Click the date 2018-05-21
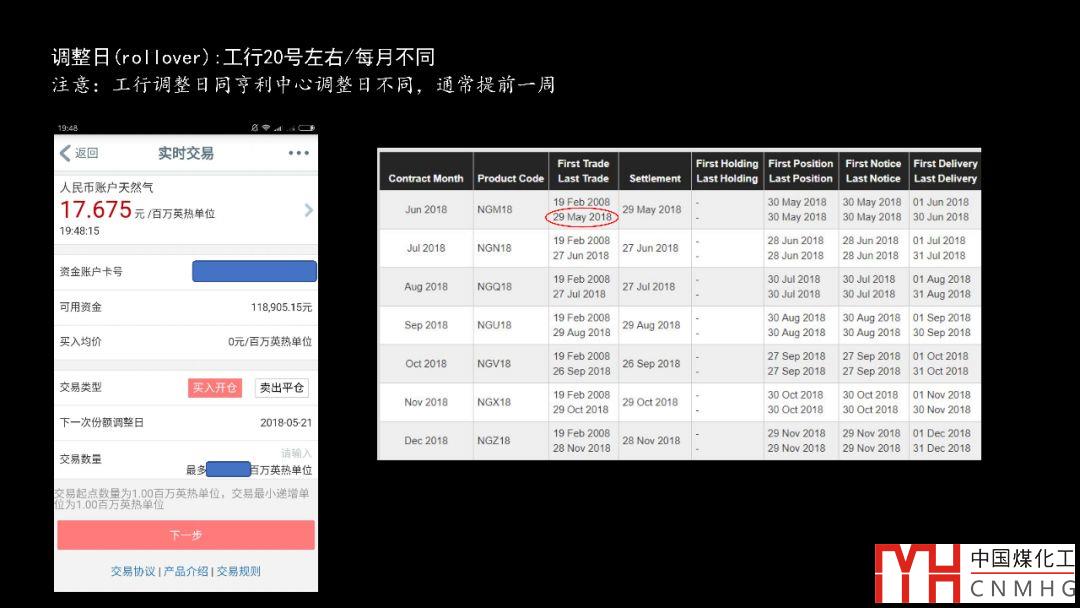The image size is (1080, 608). 286,423
